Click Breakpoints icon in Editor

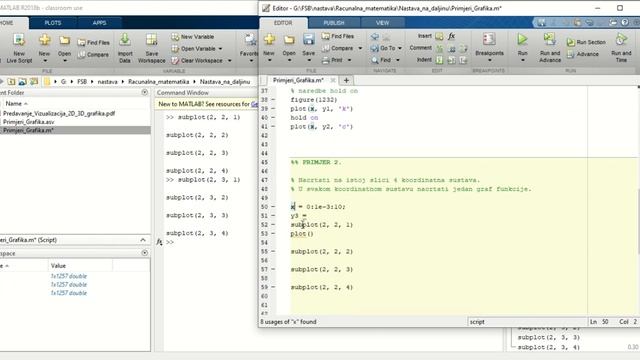tap(489, 40)
